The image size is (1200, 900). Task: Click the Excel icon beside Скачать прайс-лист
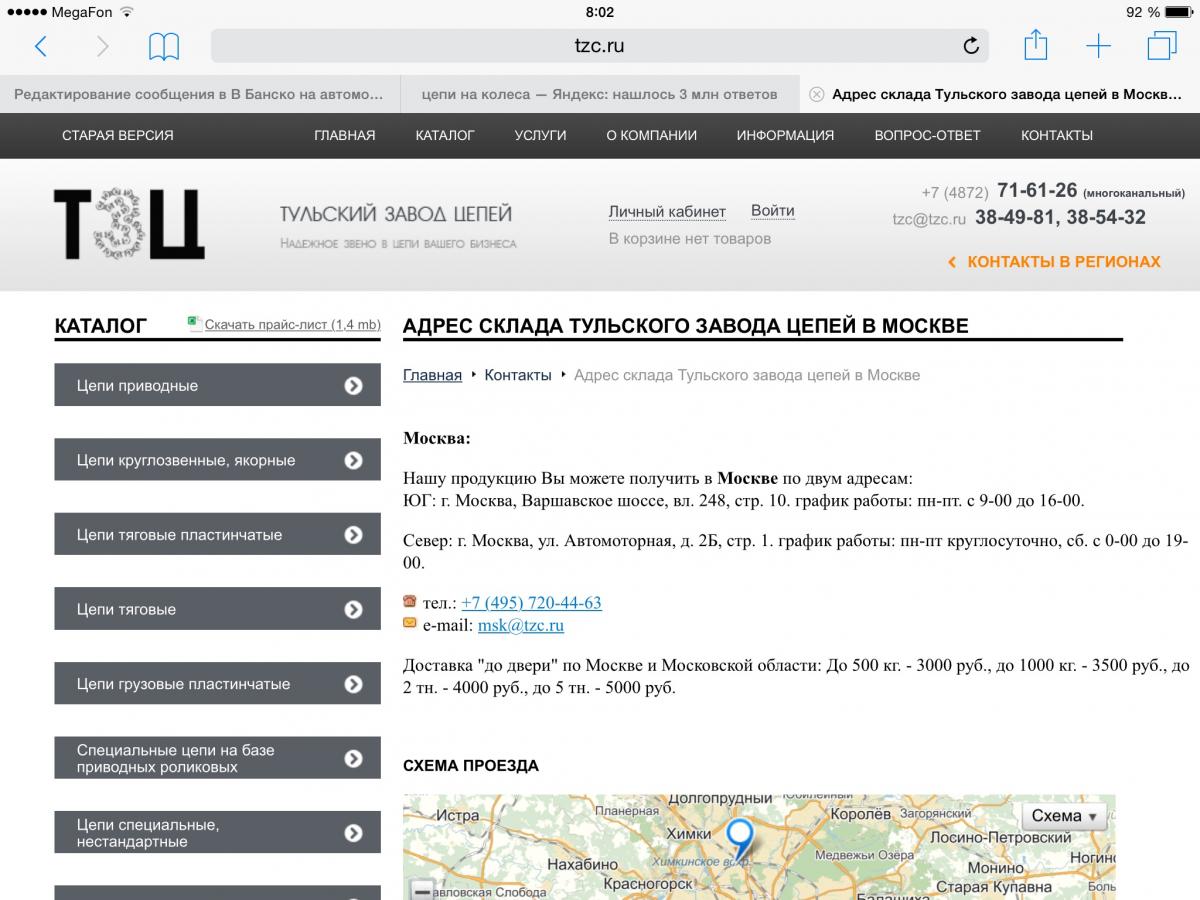coord(194,323)
